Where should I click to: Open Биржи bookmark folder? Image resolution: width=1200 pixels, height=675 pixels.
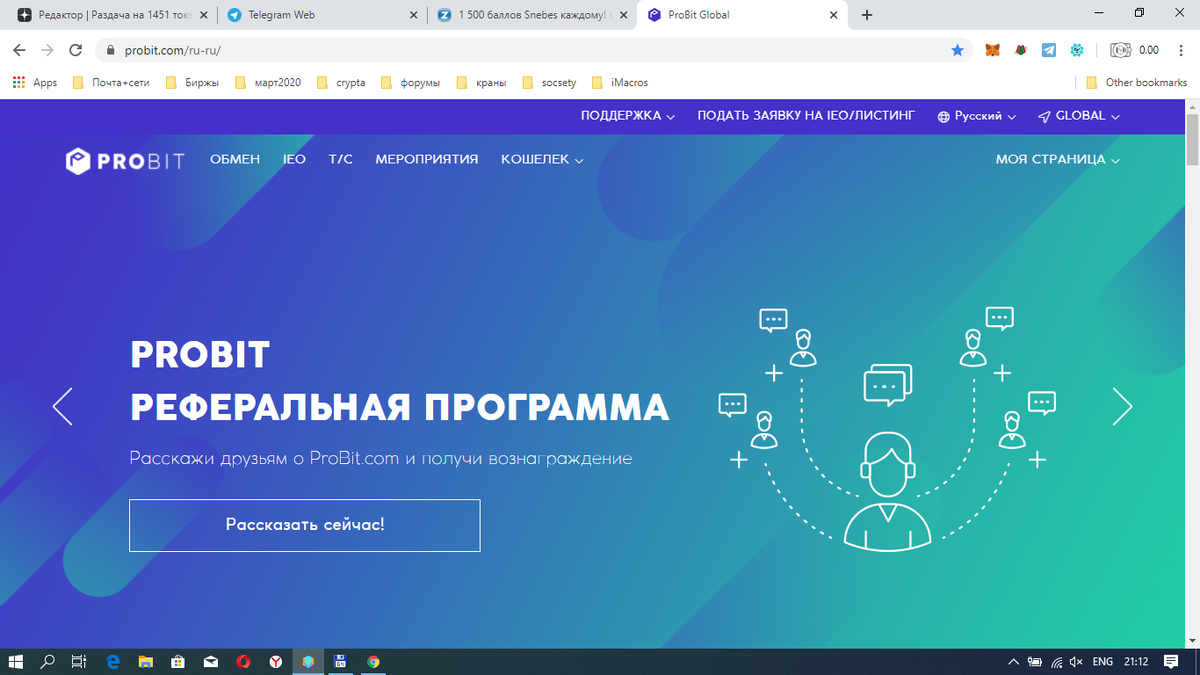point(193,82)
